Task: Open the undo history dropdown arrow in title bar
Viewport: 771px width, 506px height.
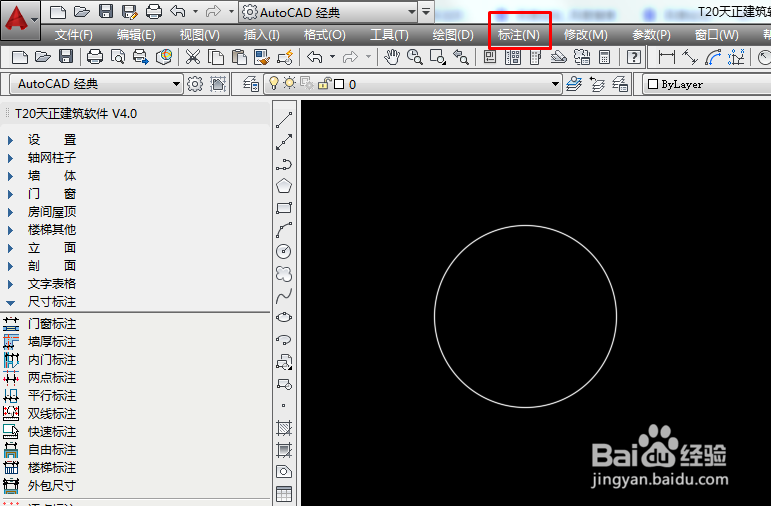Action: [196, 11]
